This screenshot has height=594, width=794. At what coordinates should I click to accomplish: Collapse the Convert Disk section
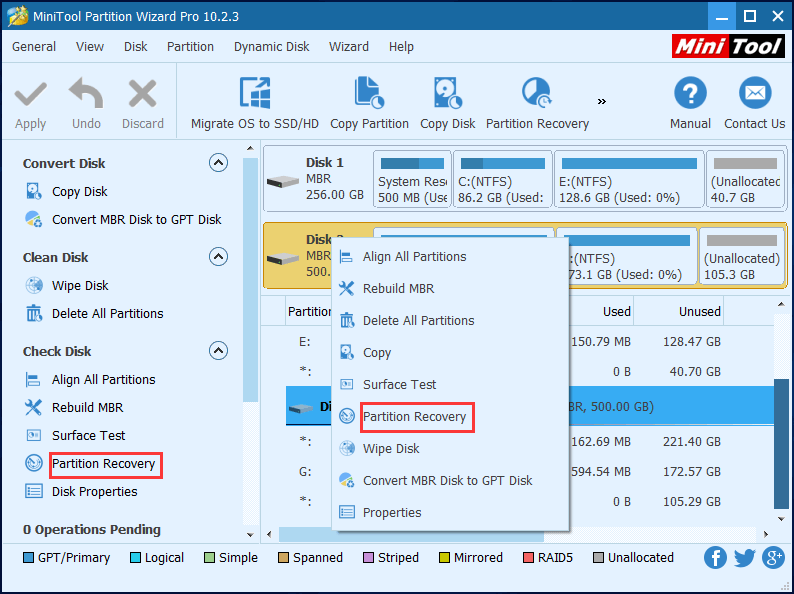point(218,163)
